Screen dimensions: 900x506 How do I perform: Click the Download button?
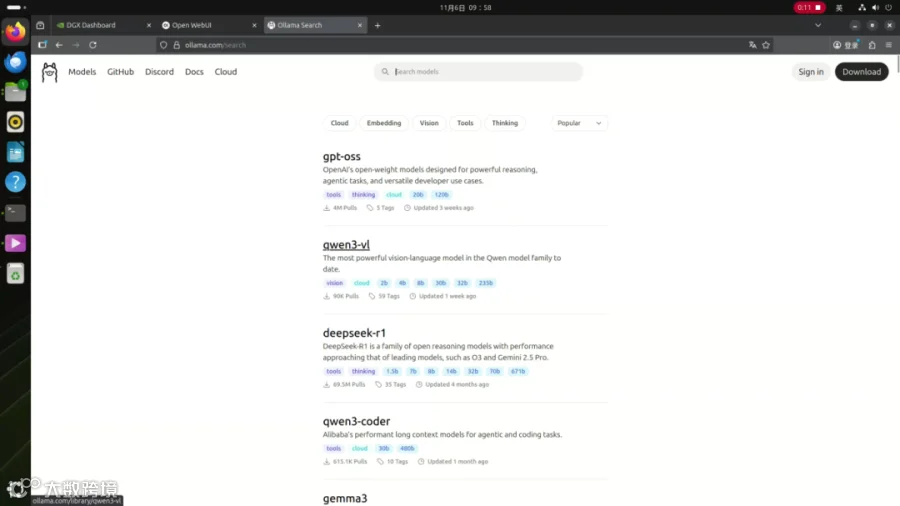pyautogui.click(x=862, y=72)
